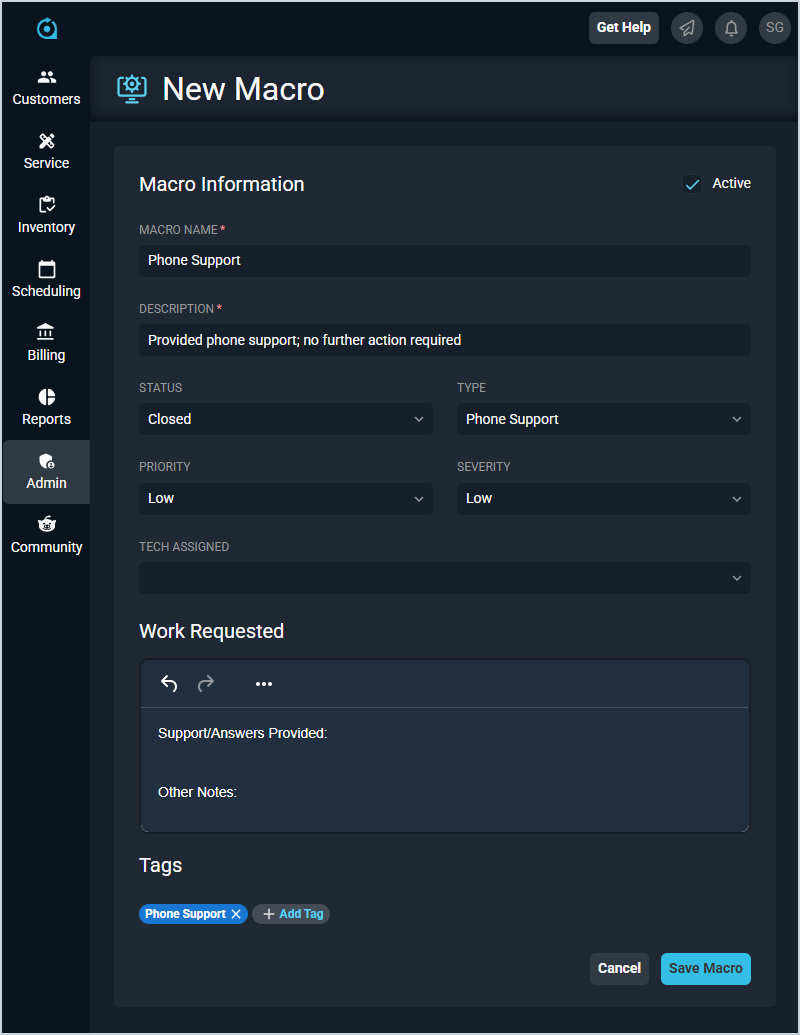
Task: Click the undo arrow in editor toolbar
Action: (169, 684)
